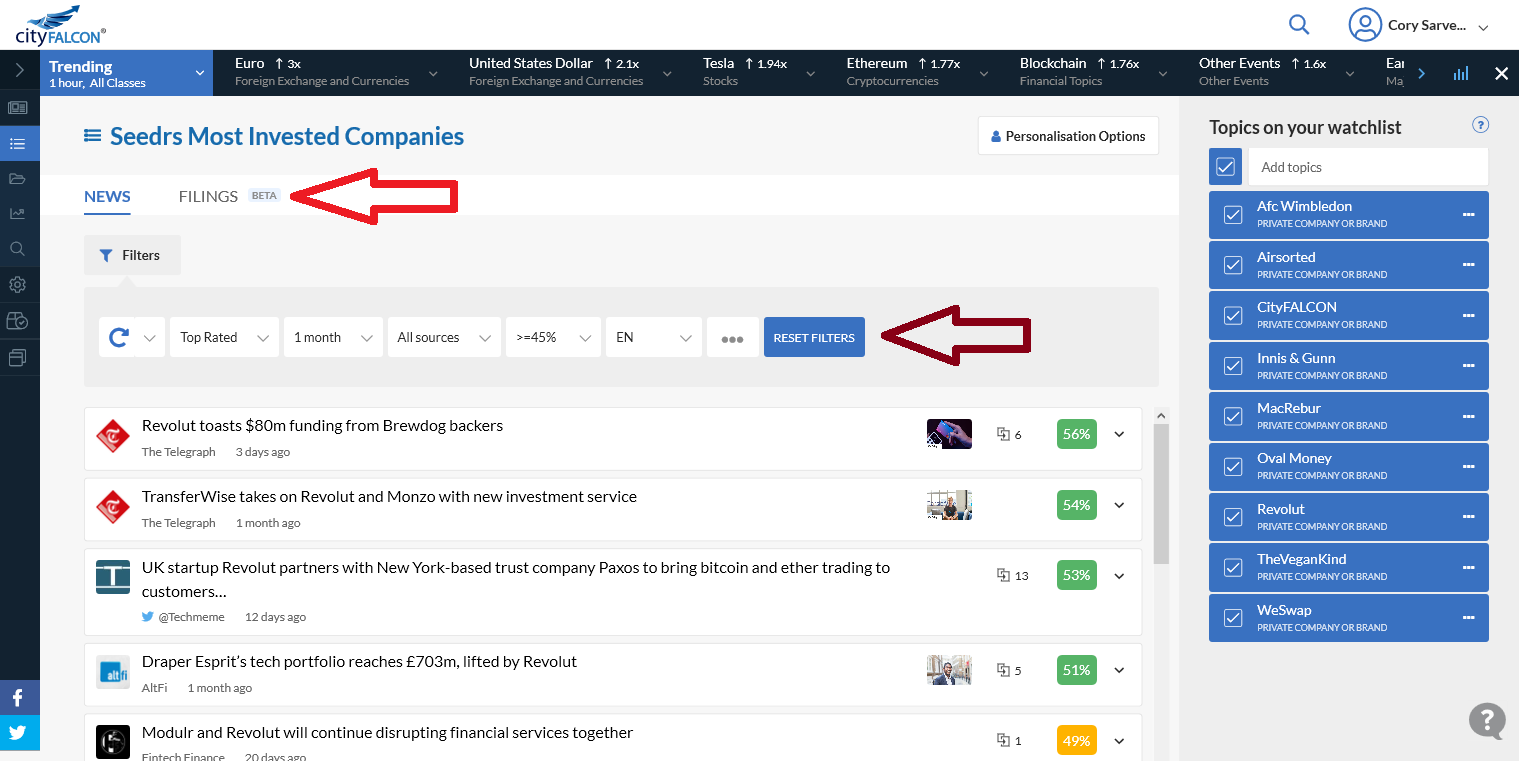Open the Modulr and Revolut article headline
Screen dimensions: 1519x761
tap(387, 732)
